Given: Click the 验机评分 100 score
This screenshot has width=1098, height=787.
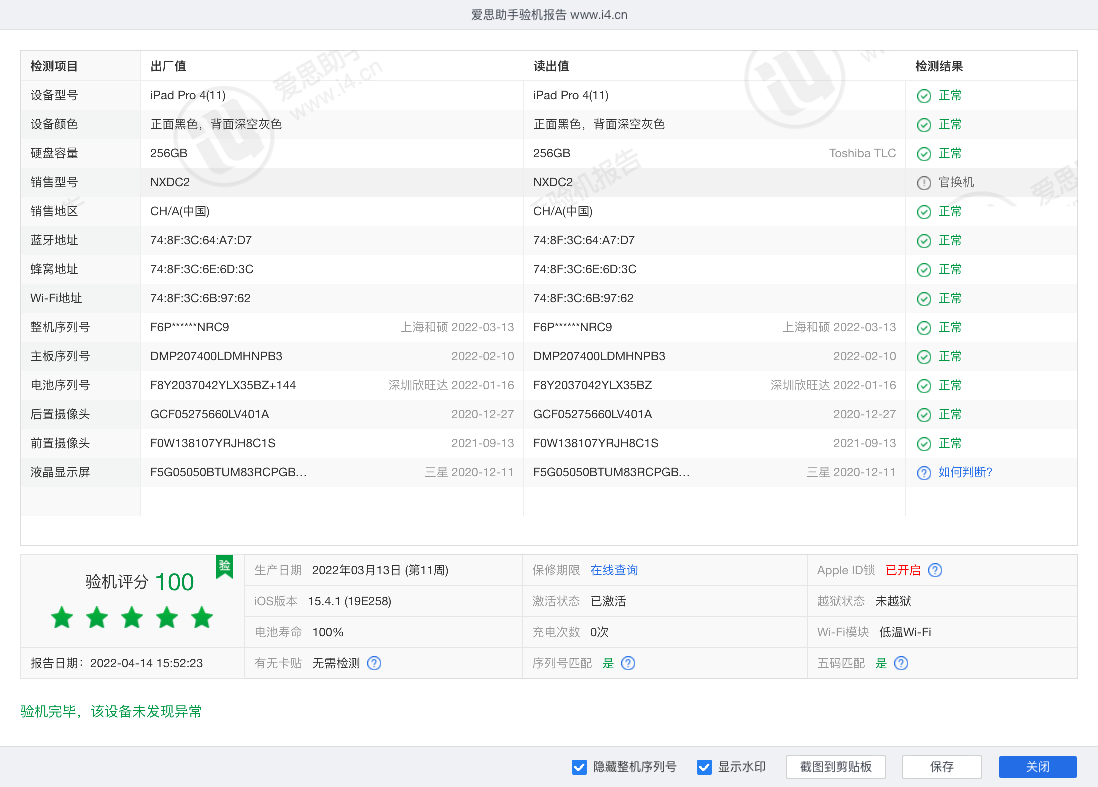Looking at the screenshot, I should click(139, 582).
